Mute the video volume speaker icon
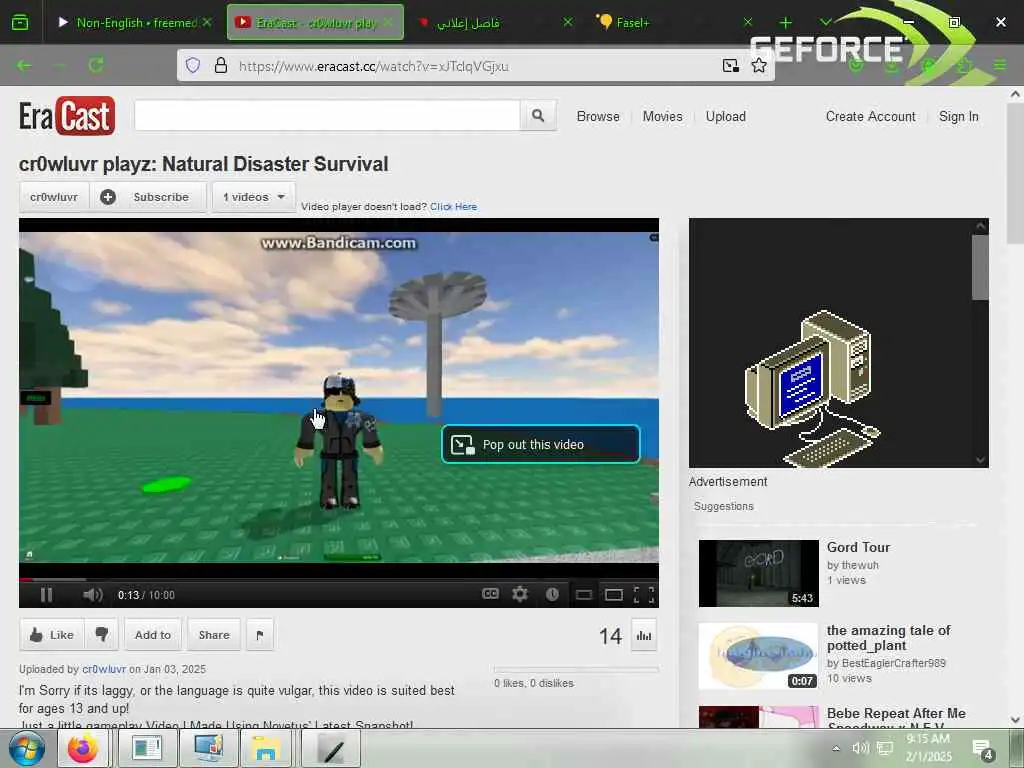 pos(92,594)
